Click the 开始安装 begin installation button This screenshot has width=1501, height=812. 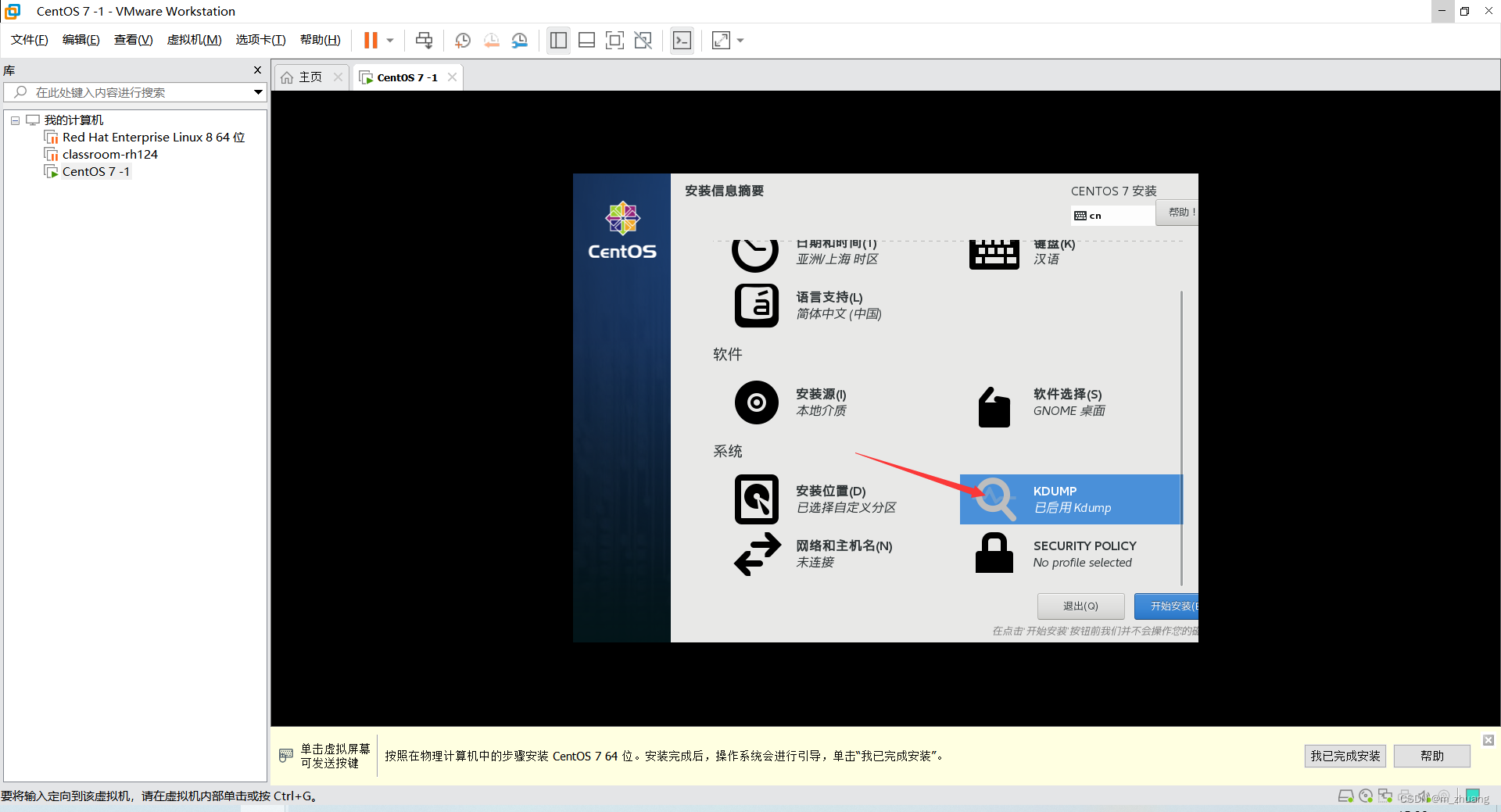1166,606
